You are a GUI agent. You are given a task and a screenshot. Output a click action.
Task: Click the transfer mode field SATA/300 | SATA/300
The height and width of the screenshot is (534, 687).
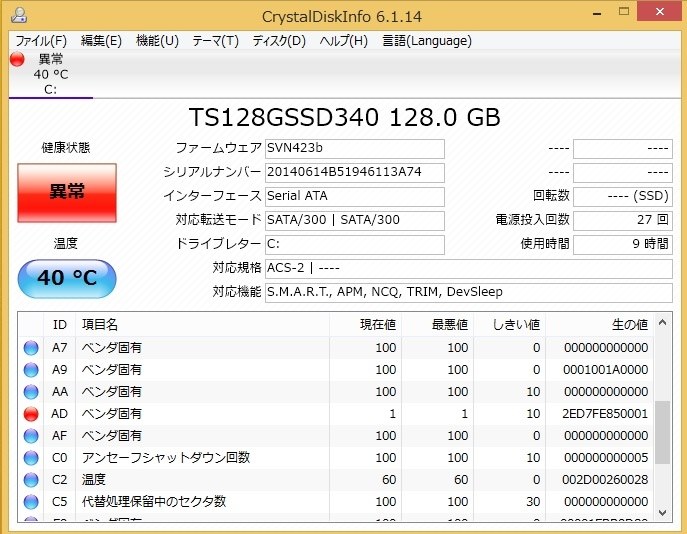point(355,220)
